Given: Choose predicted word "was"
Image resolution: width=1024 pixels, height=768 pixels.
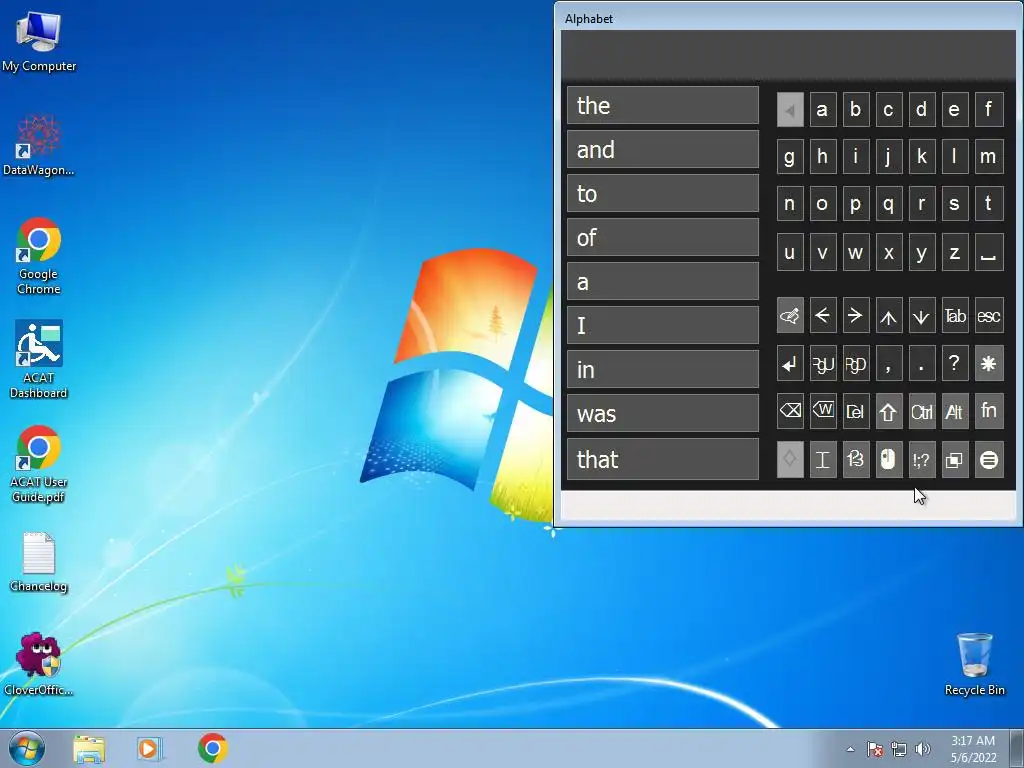Looking at the screenshot, I should click(663, 414).
